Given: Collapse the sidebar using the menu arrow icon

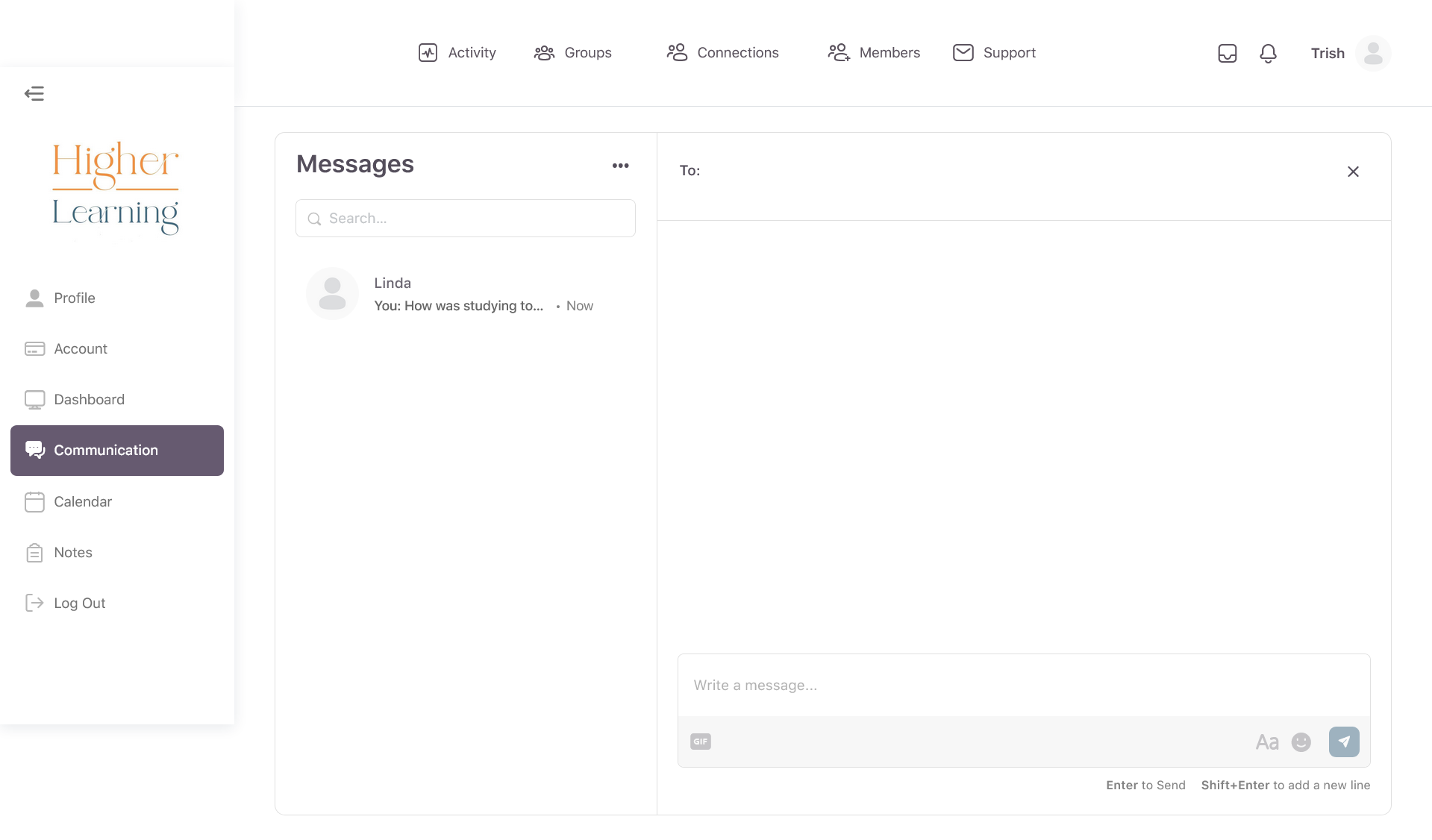Looking at the screenshot, I should [34, 93].
